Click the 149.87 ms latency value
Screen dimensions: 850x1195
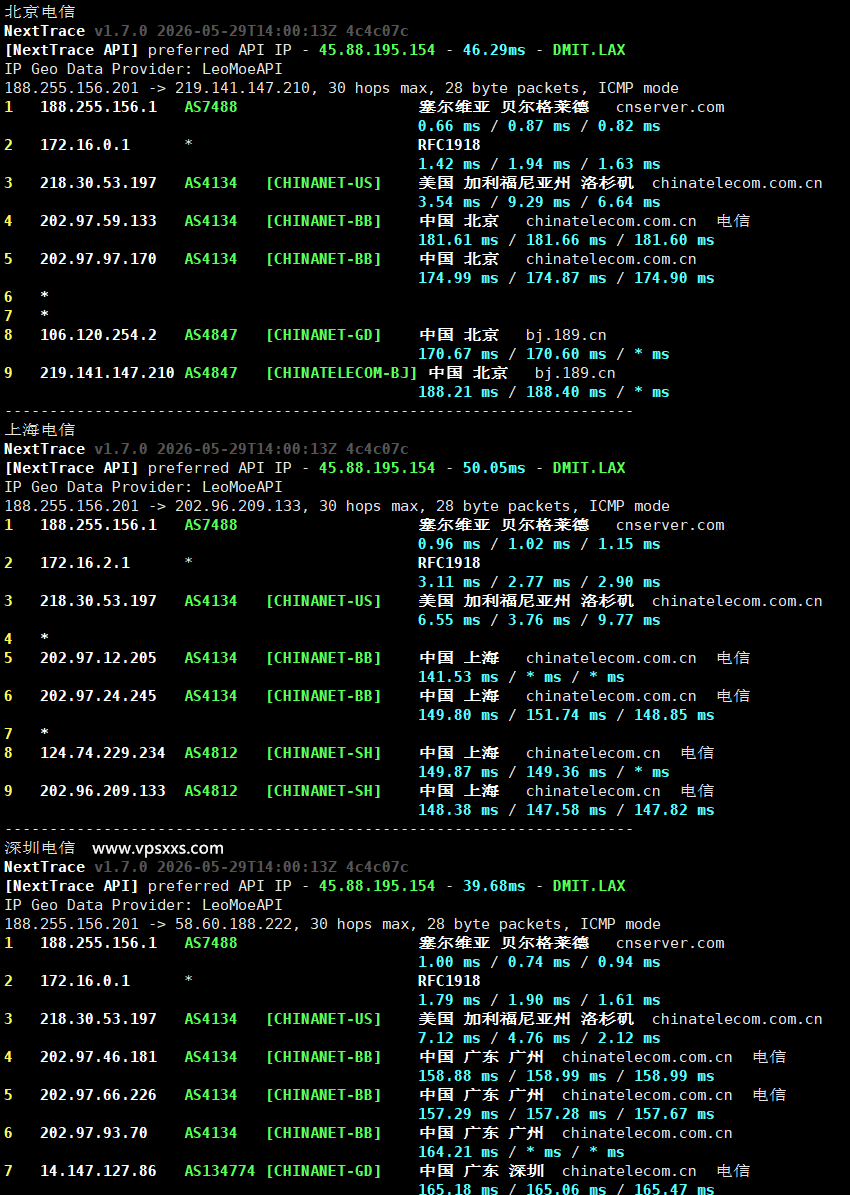pos(458,772)
